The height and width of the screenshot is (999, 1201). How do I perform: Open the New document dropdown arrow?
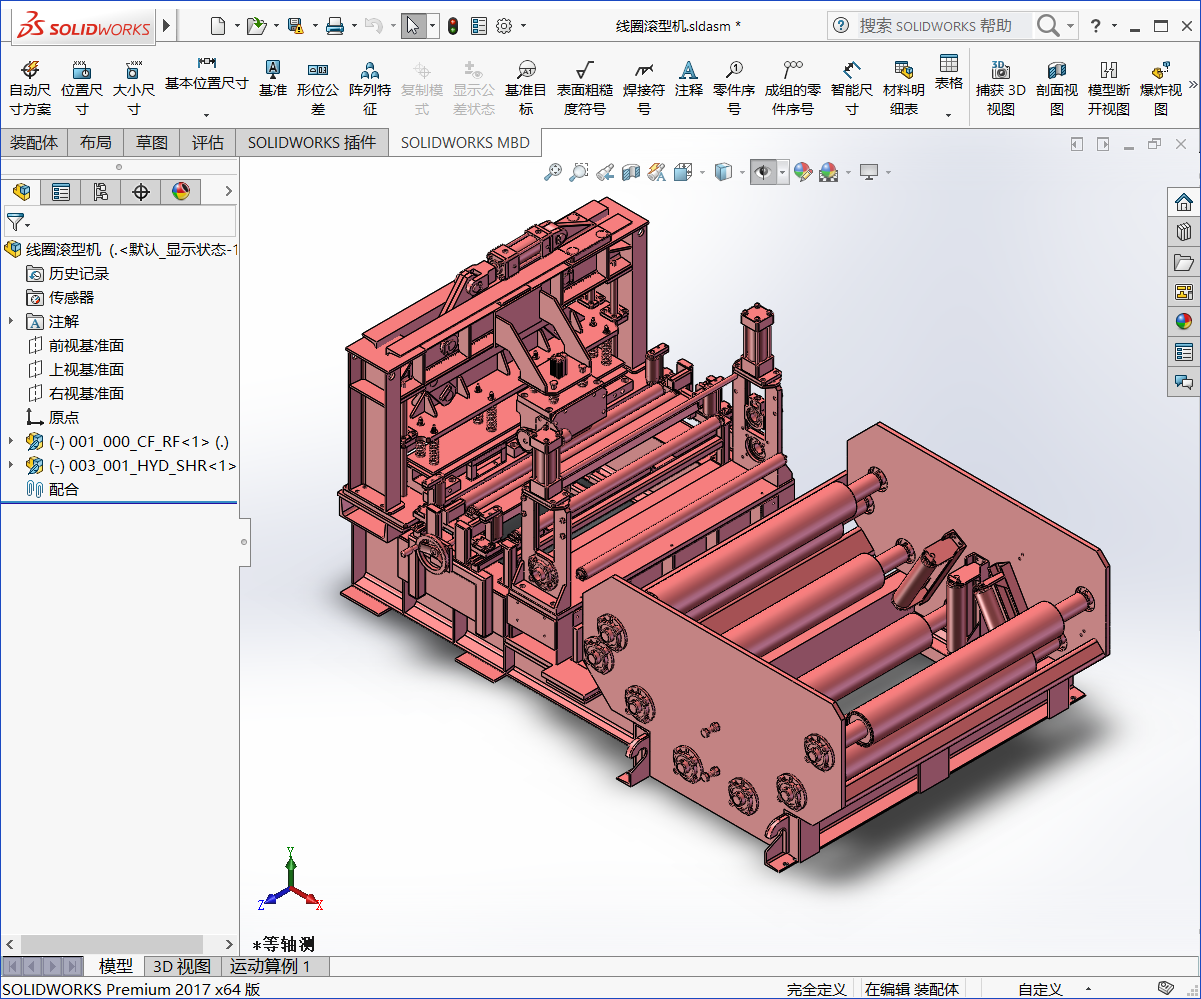click(236, 26)
